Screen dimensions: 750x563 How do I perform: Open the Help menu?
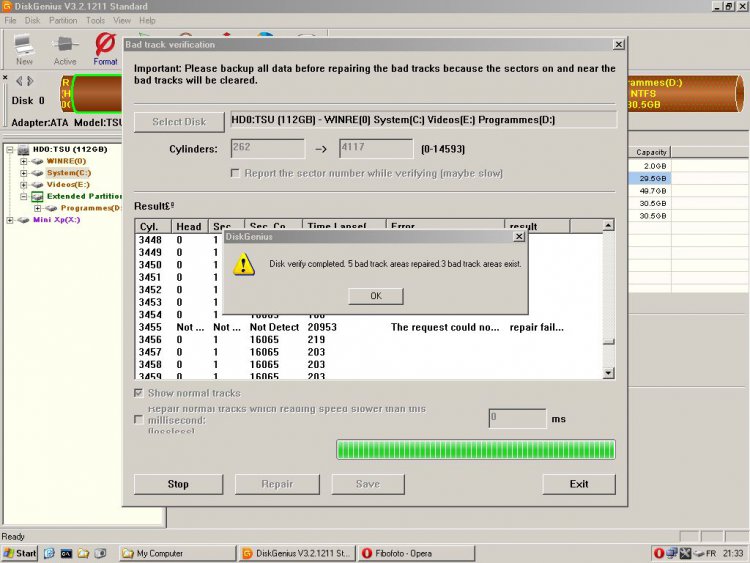pyautogui.click(x=147, y=21)
